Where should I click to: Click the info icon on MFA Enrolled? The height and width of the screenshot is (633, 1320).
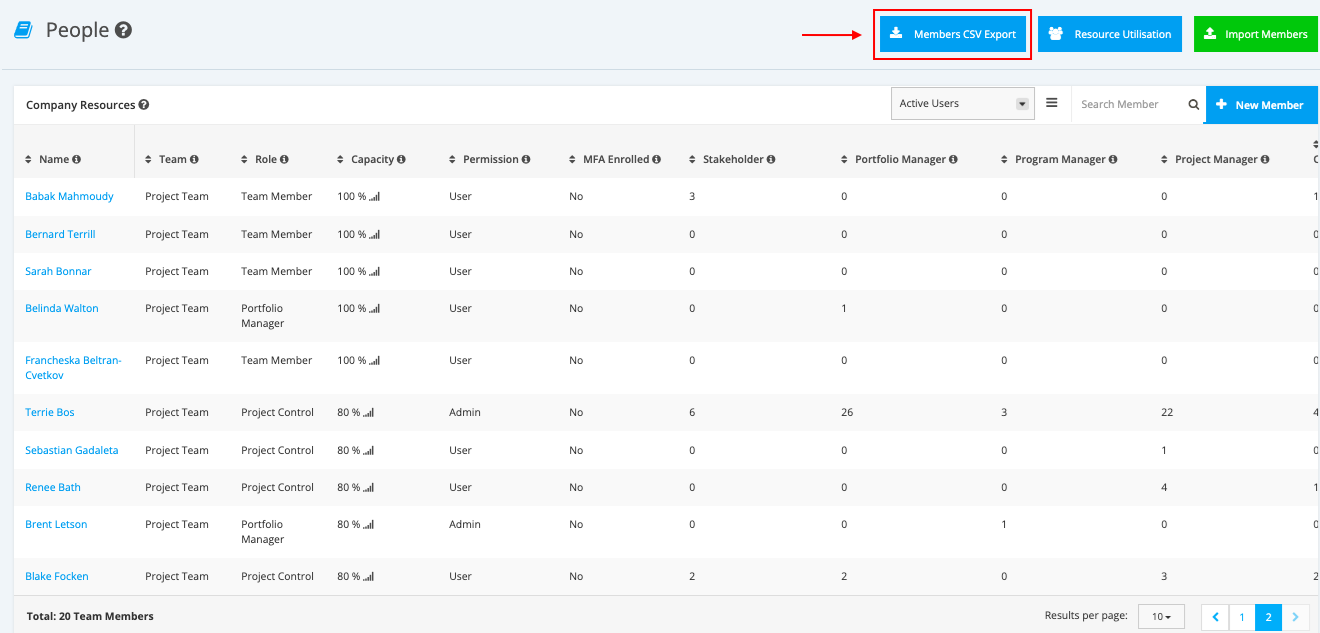coord(657,159)
